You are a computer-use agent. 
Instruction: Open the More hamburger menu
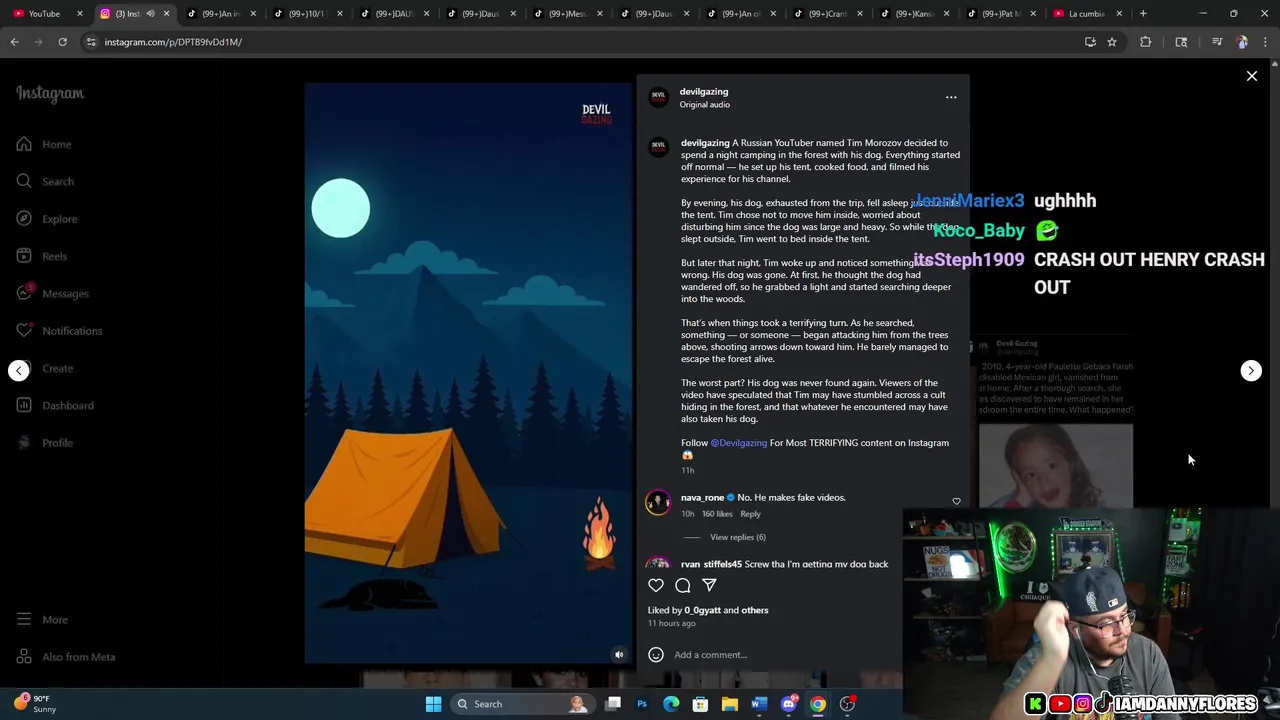pos(42,620)
